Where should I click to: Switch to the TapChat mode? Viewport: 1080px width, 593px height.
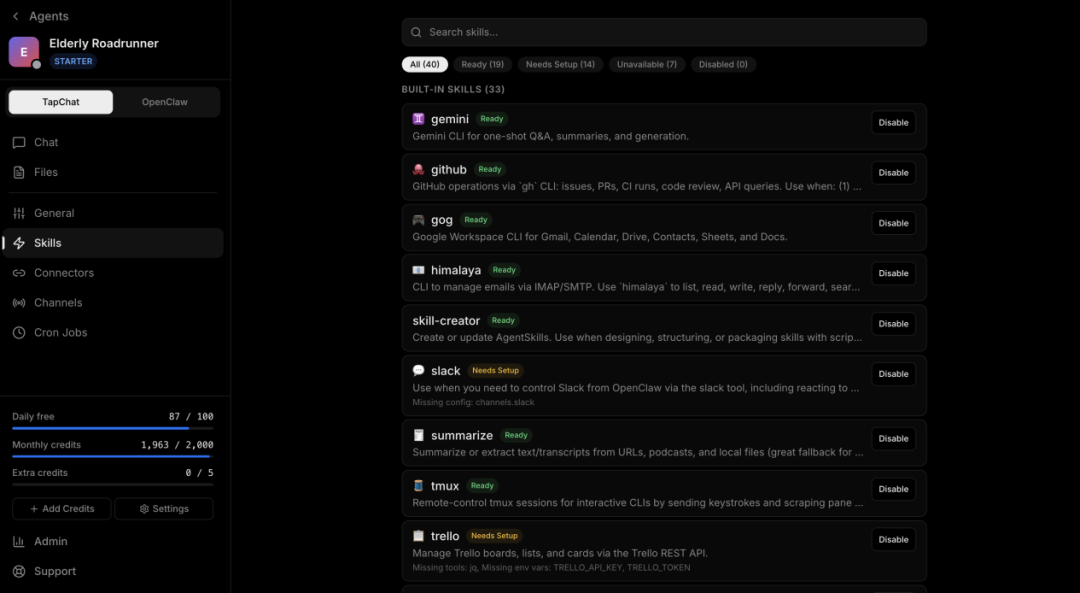61,102
